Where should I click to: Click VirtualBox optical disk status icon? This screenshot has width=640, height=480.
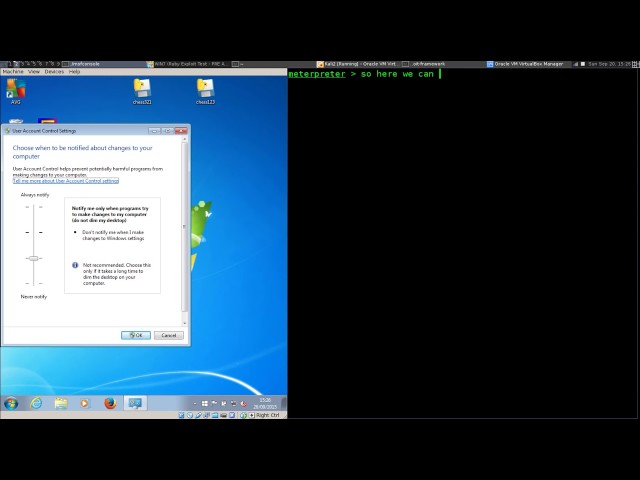coord(190,415)
